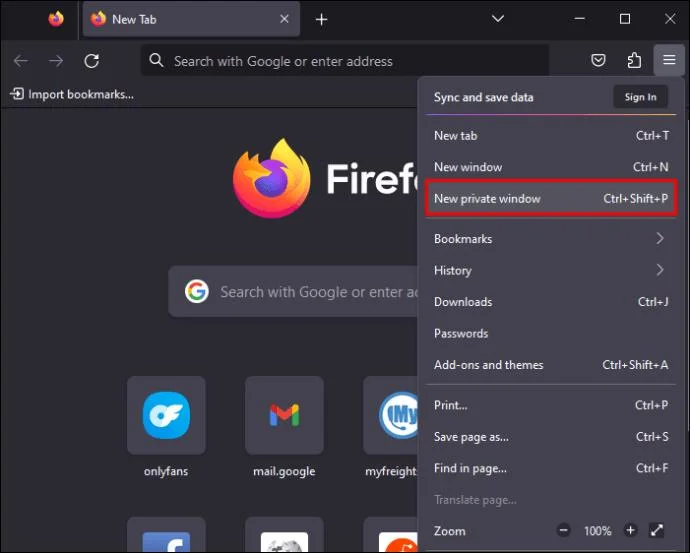
Task: Open the mail.google shortcut tile
Action: point(284,415)
